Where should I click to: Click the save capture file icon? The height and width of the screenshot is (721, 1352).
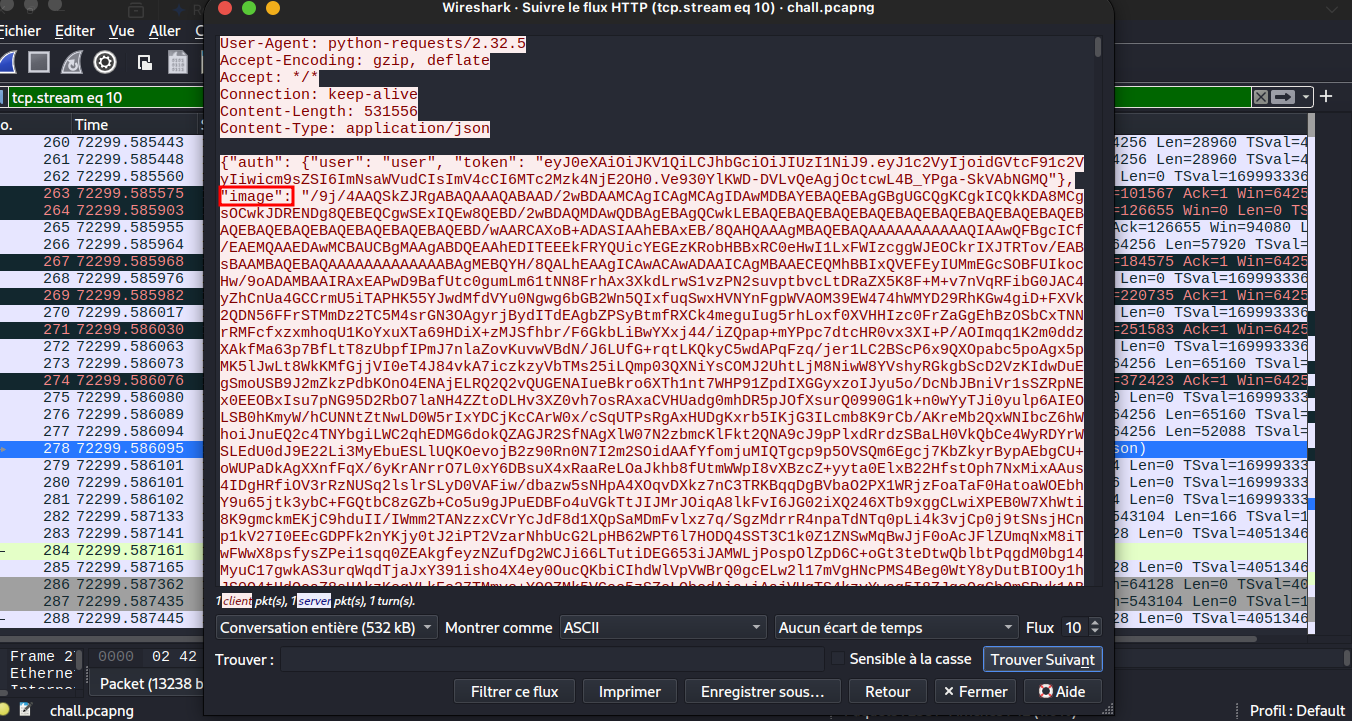178,63
